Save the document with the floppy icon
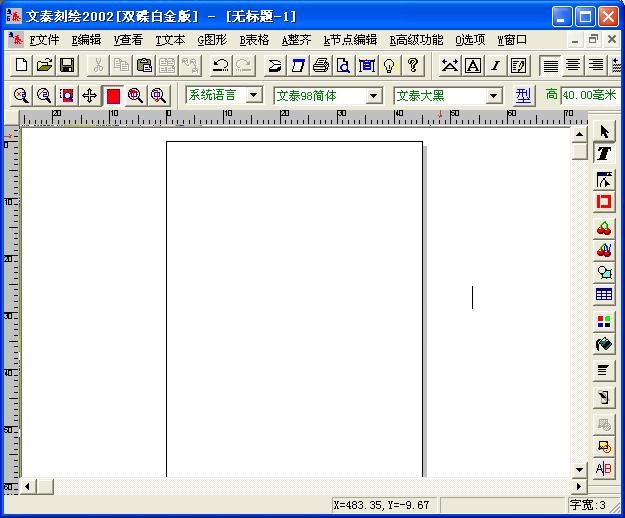Viewport: 625px width, 518px height. tap(67, 65)
